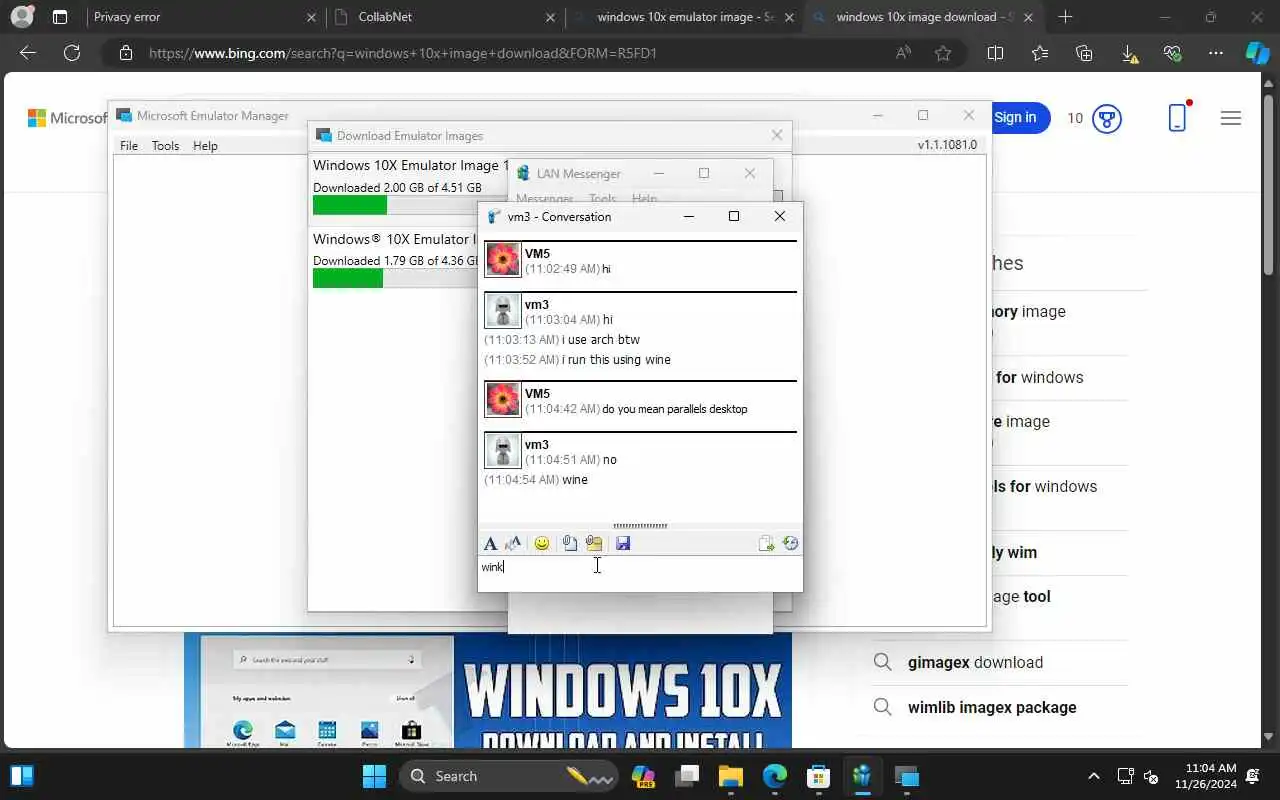Viewport: 1280px width, 800px height.
Task: Open the tab actions menu icon
Action: point(60,17)
